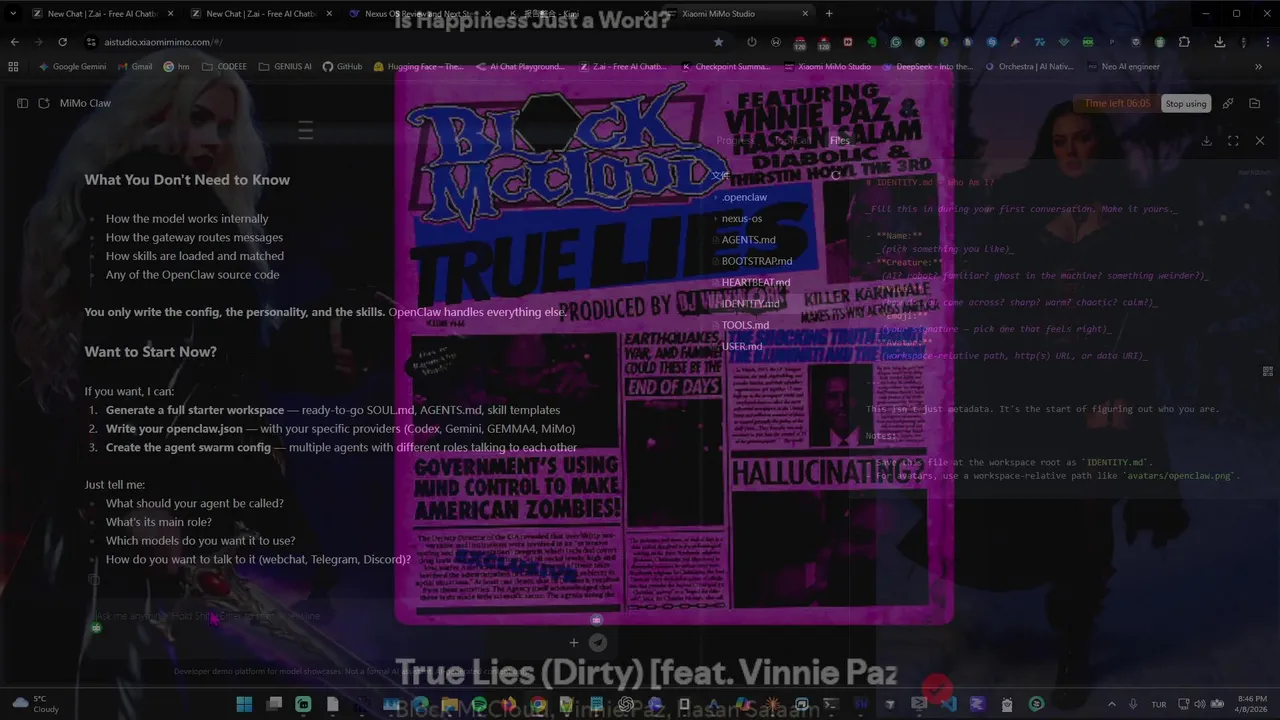Open Neo AI engineer bookmark
Screen dimensions: 1280x720
click(1122, 66)
